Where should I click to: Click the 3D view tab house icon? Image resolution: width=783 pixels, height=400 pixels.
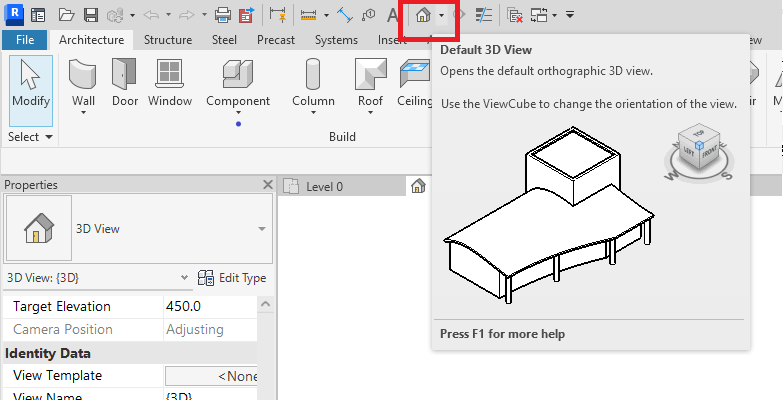point(418,187)
